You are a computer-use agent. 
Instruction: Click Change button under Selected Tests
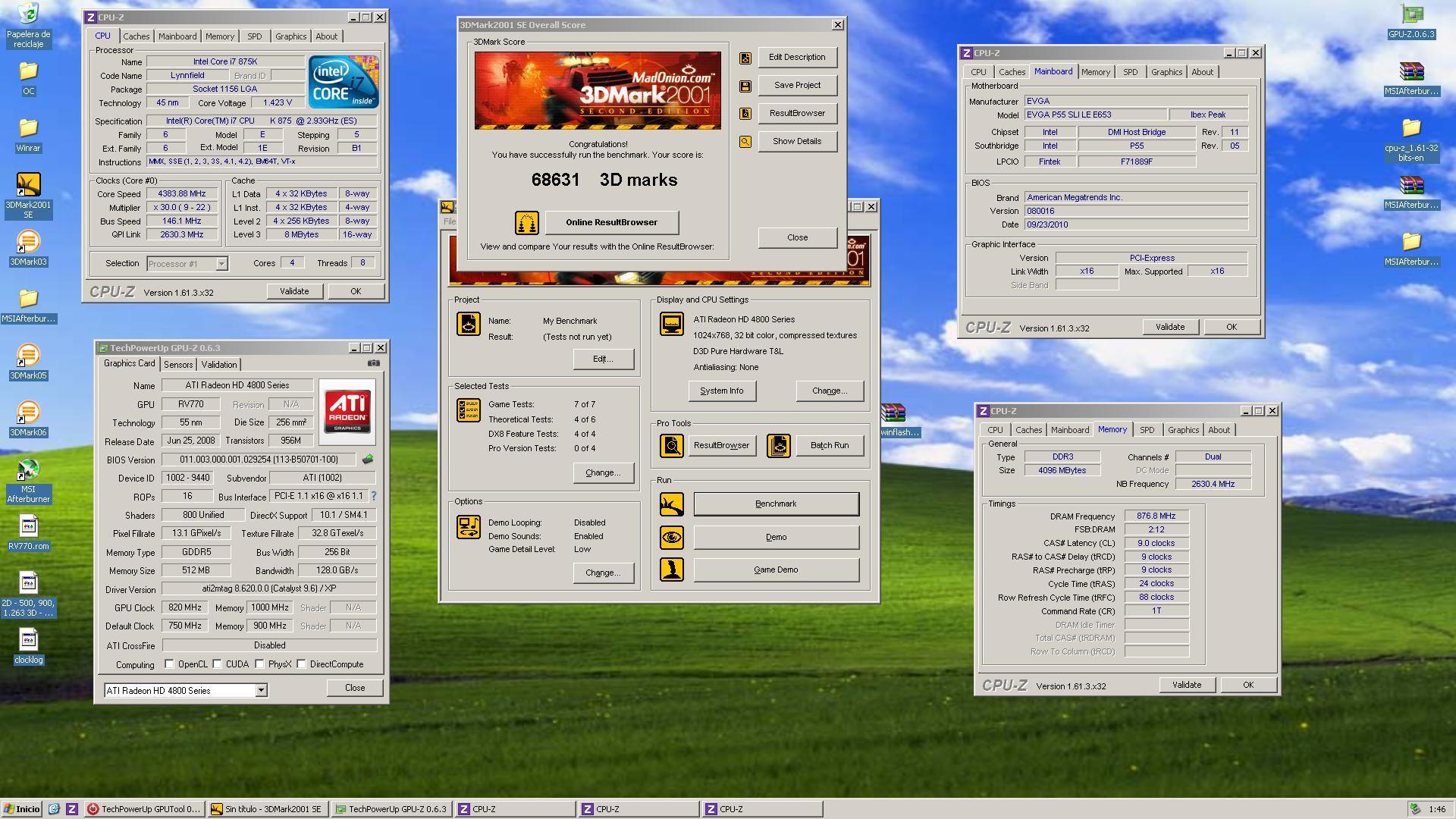tap(604, 473)
